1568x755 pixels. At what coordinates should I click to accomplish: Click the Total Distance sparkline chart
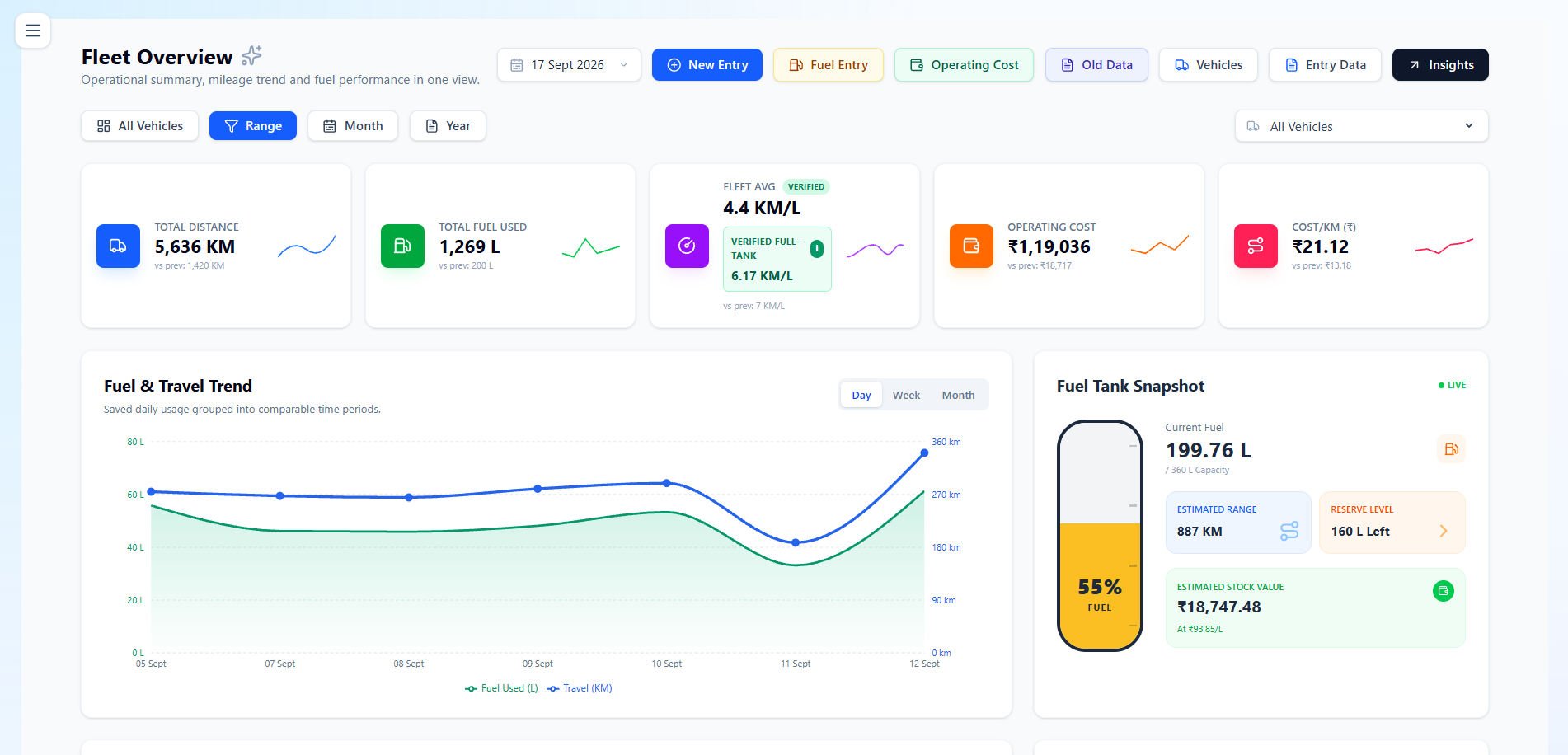click(307, 246)
